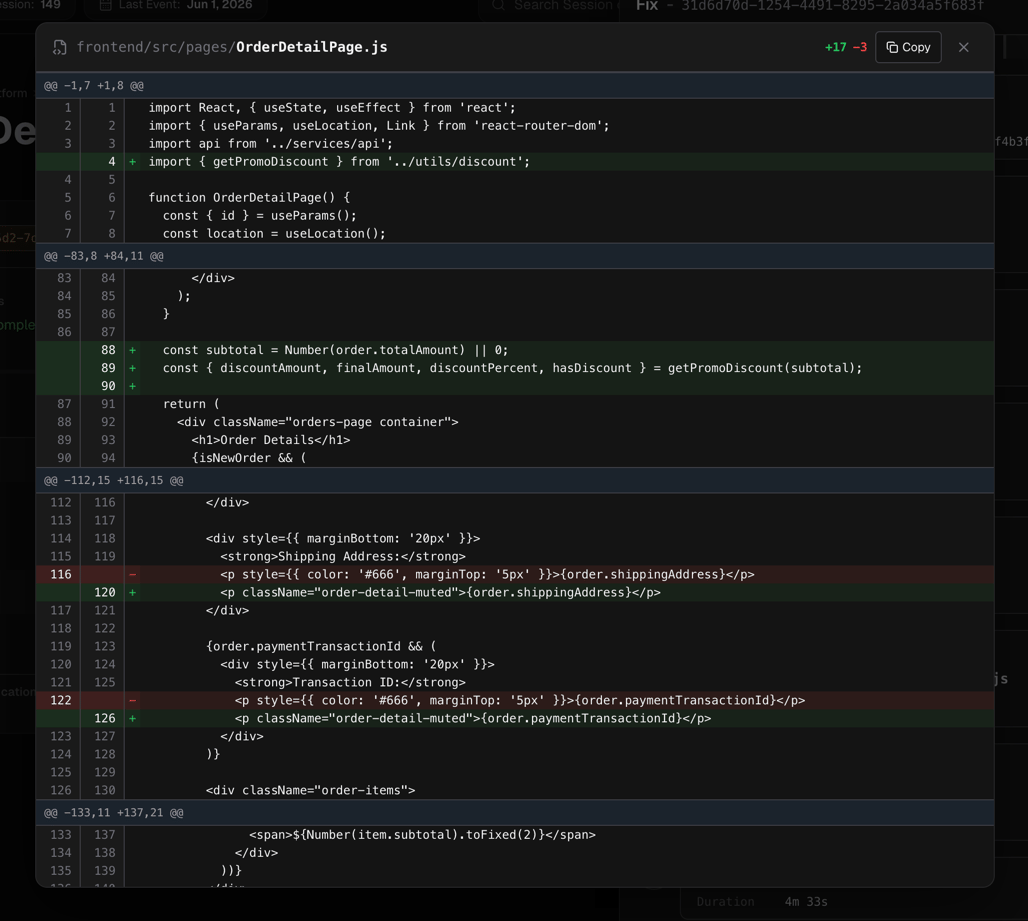1028x921 pixels.
Task: Click new line number 120 in gutter
Action: coord(105,593)
